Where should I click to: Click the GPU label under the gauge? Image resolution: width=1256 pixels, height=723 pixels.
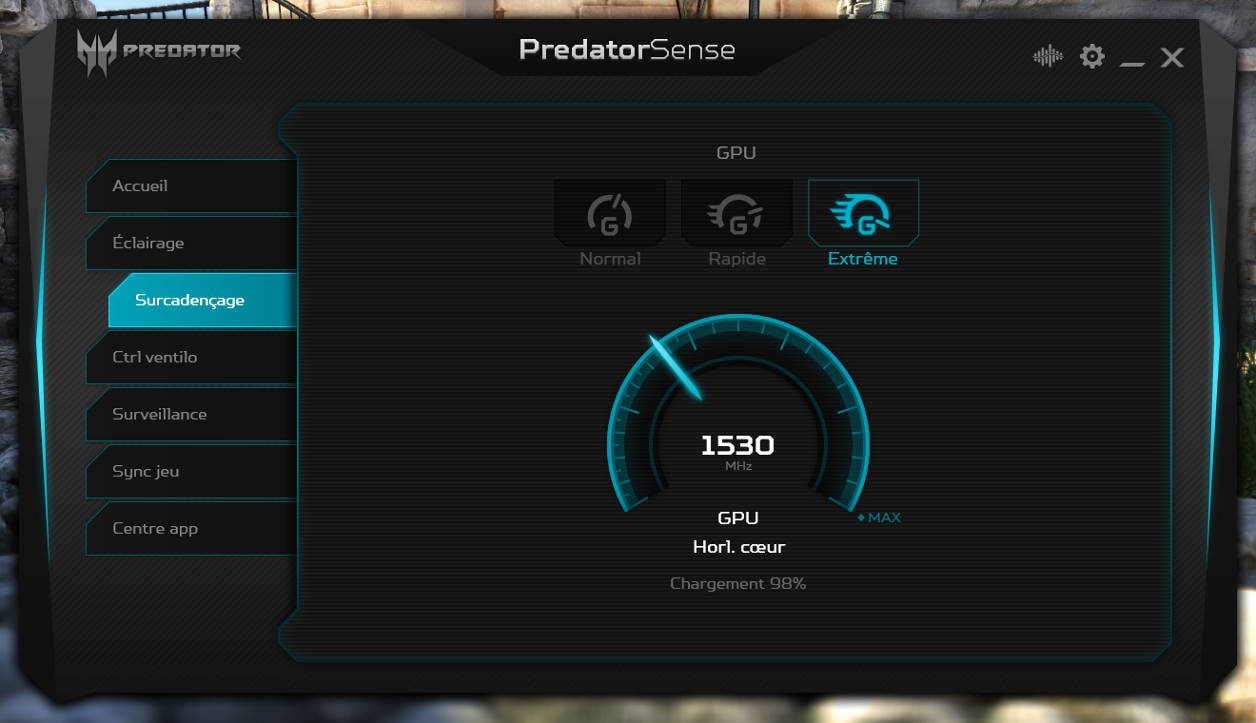738,518
